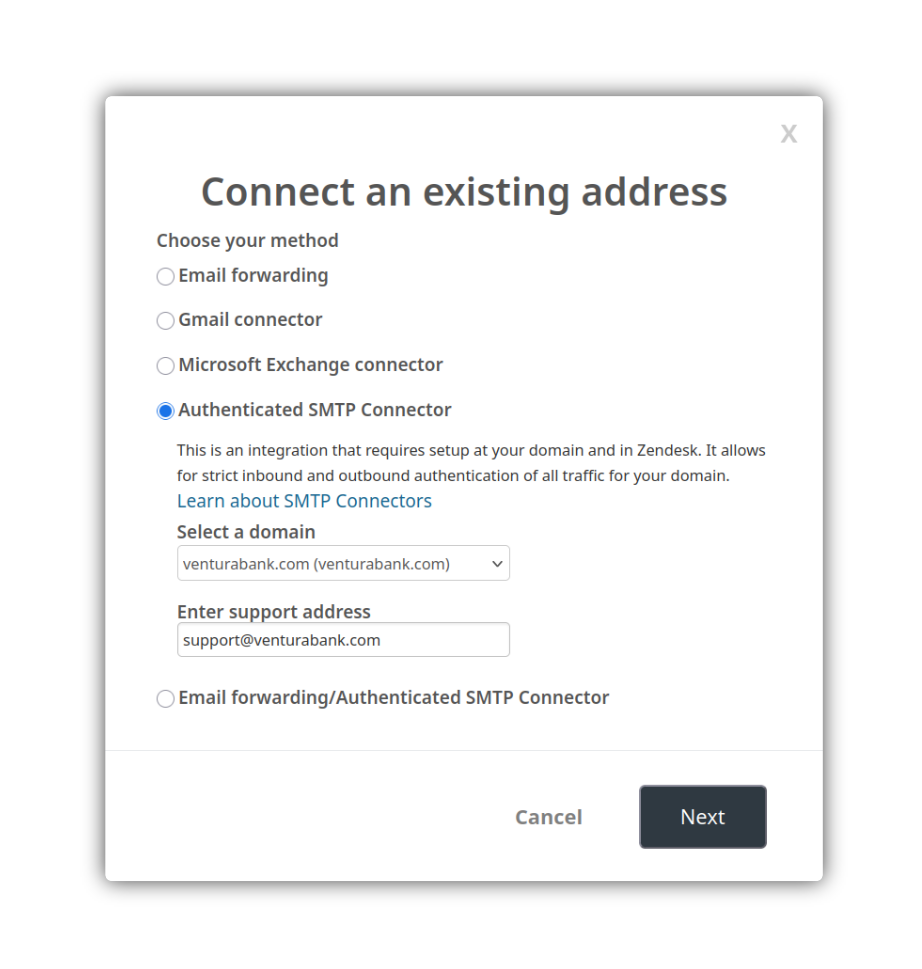
Task: Click the "Select a domain" field label
Action: (246, 532)
